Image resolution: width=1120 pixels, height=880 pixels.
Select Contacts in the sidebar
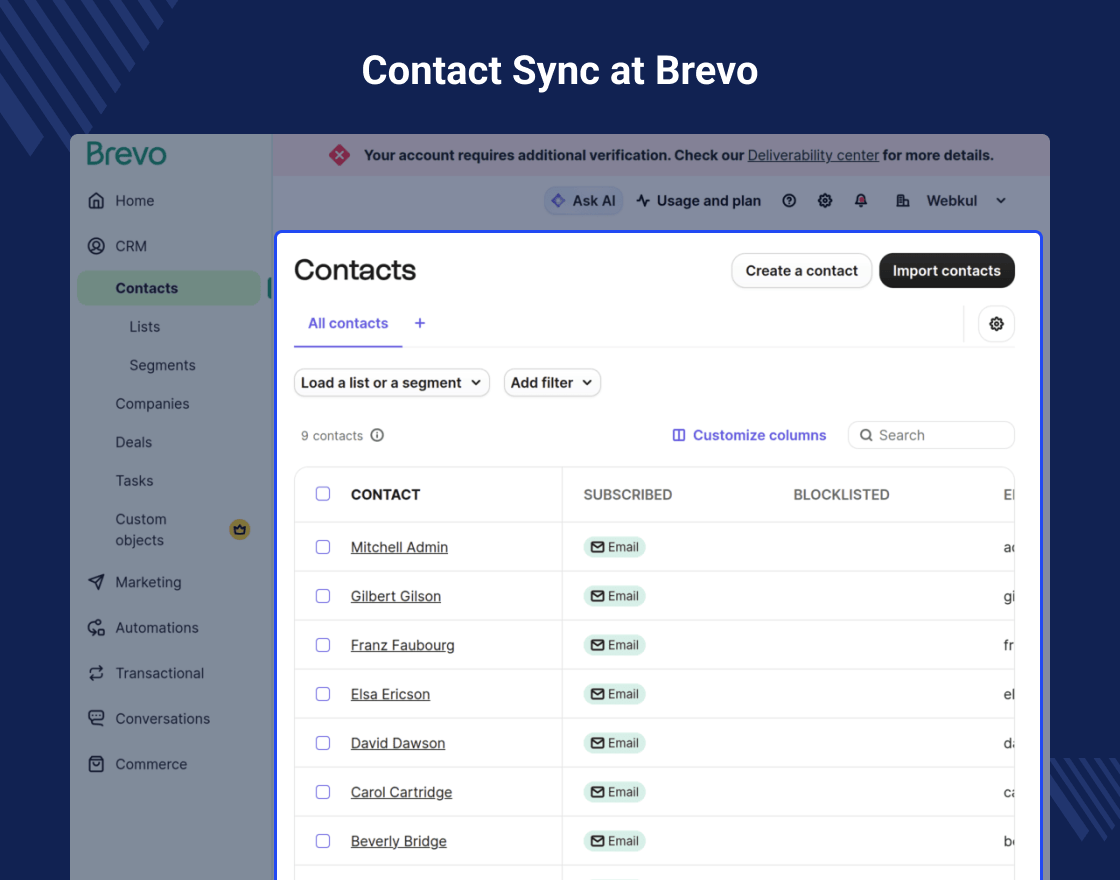tap(169, 288)
